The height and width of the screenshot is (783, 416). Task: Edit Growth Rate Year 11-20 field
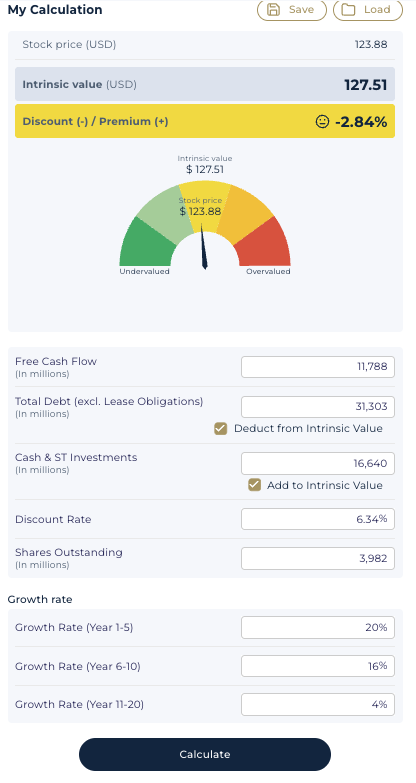pos(318,704)
